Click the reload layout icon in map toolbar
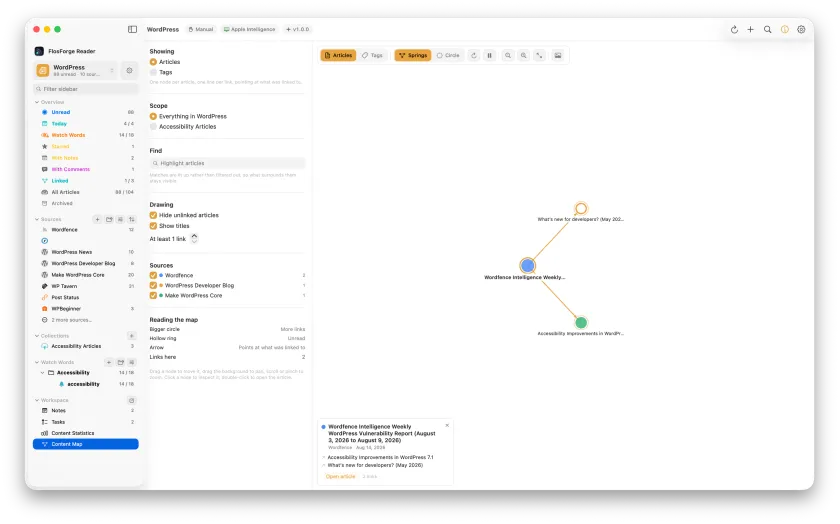840x524 pixels. point(474,55)
